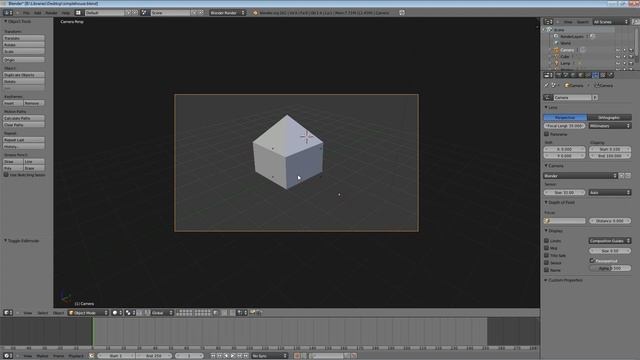Switch to Render properties tab icon

558,75
